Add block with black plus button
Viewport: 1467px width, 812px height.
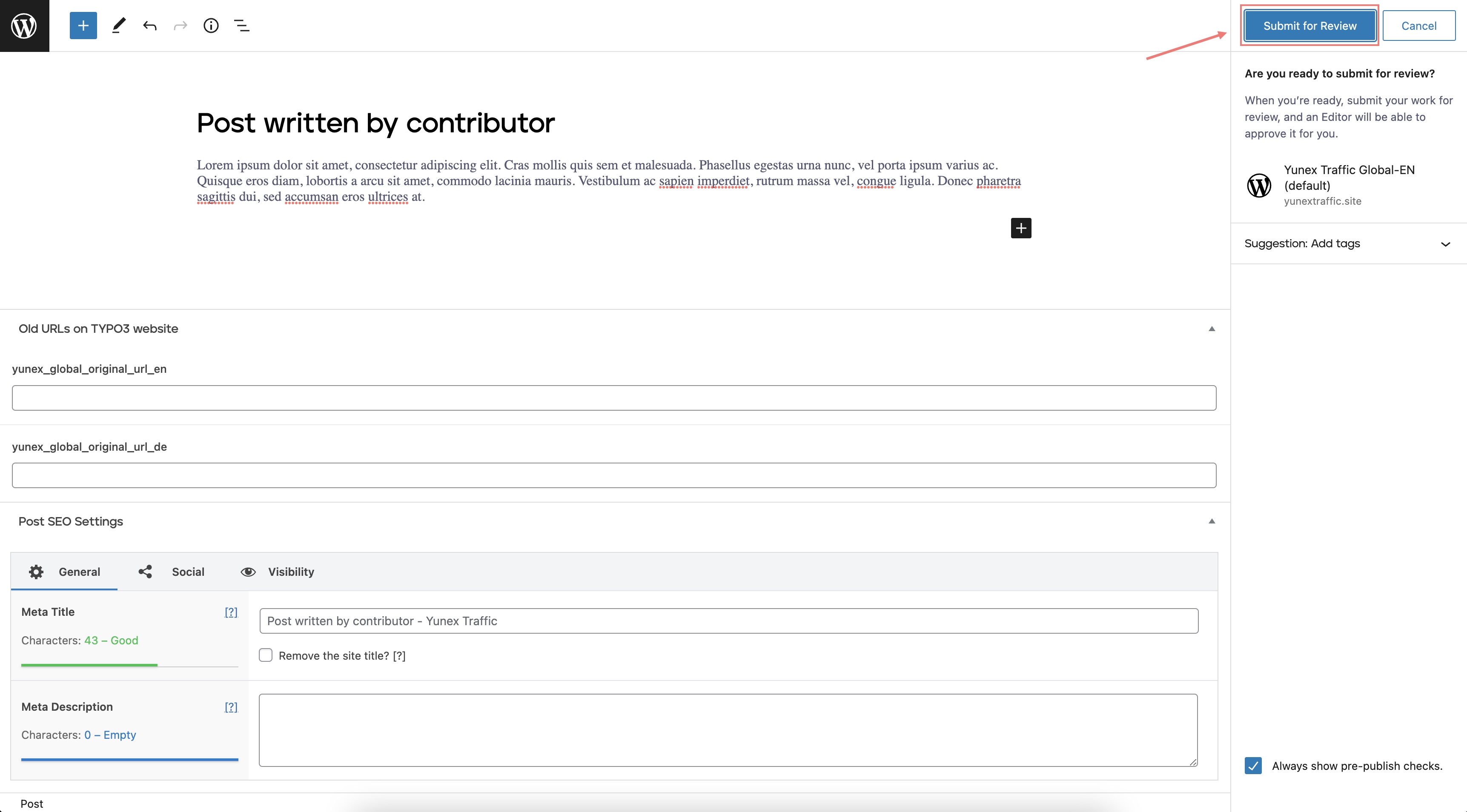coord(1020,229)
